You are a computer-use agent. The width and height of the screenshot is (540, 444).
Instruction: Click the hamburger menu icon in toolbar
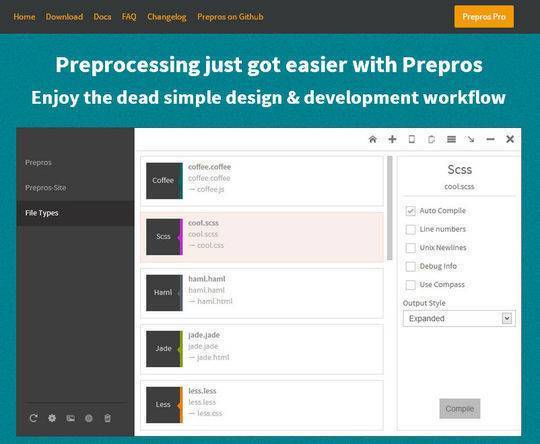tap(451, 139)
